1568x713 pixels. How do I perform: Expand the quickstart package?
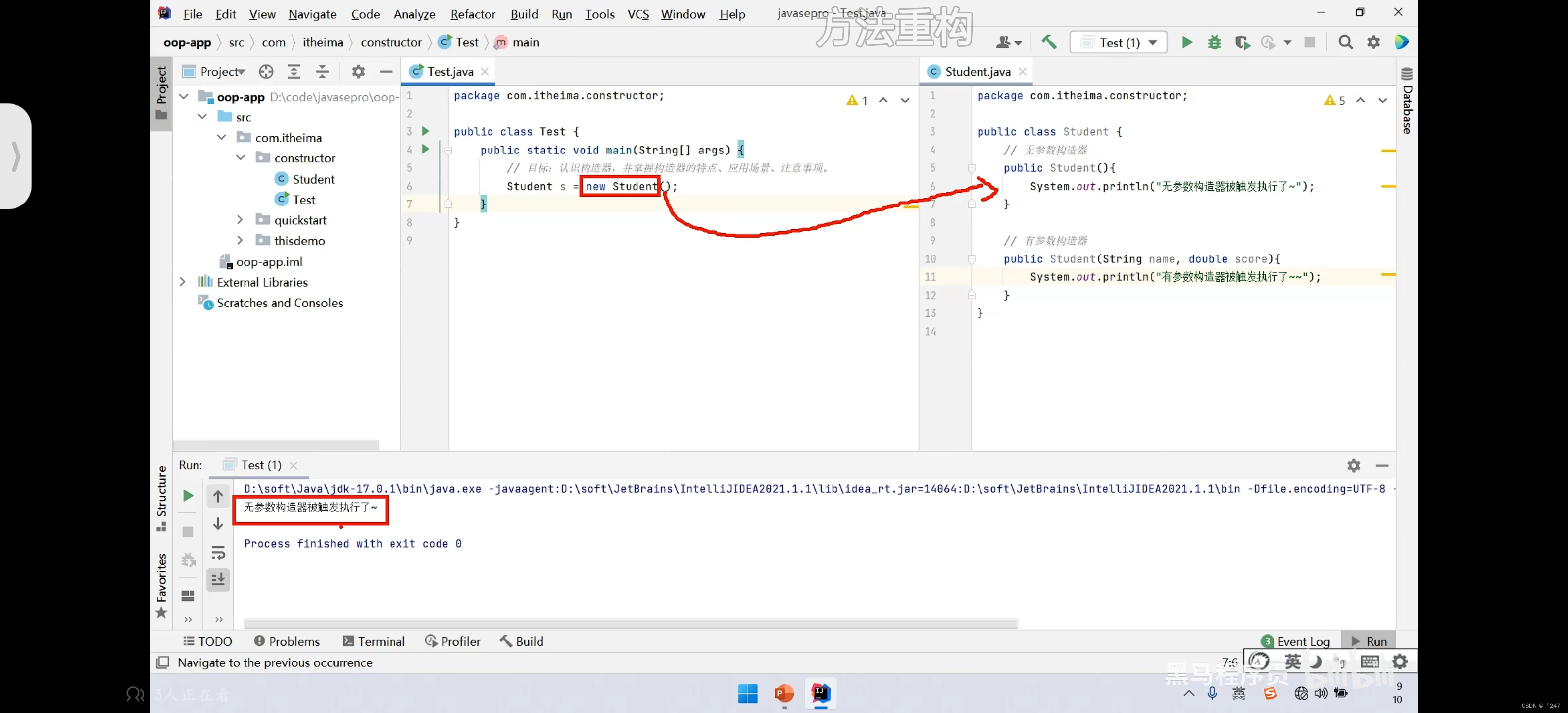click(240, 220)
